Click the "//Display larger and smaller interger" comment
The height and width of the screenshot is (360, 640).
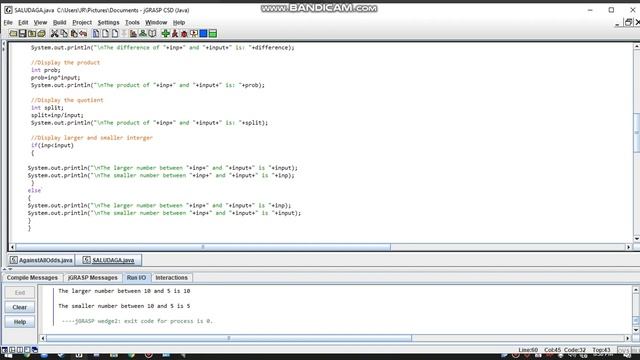pyautogui.click(x=91, y=138)
